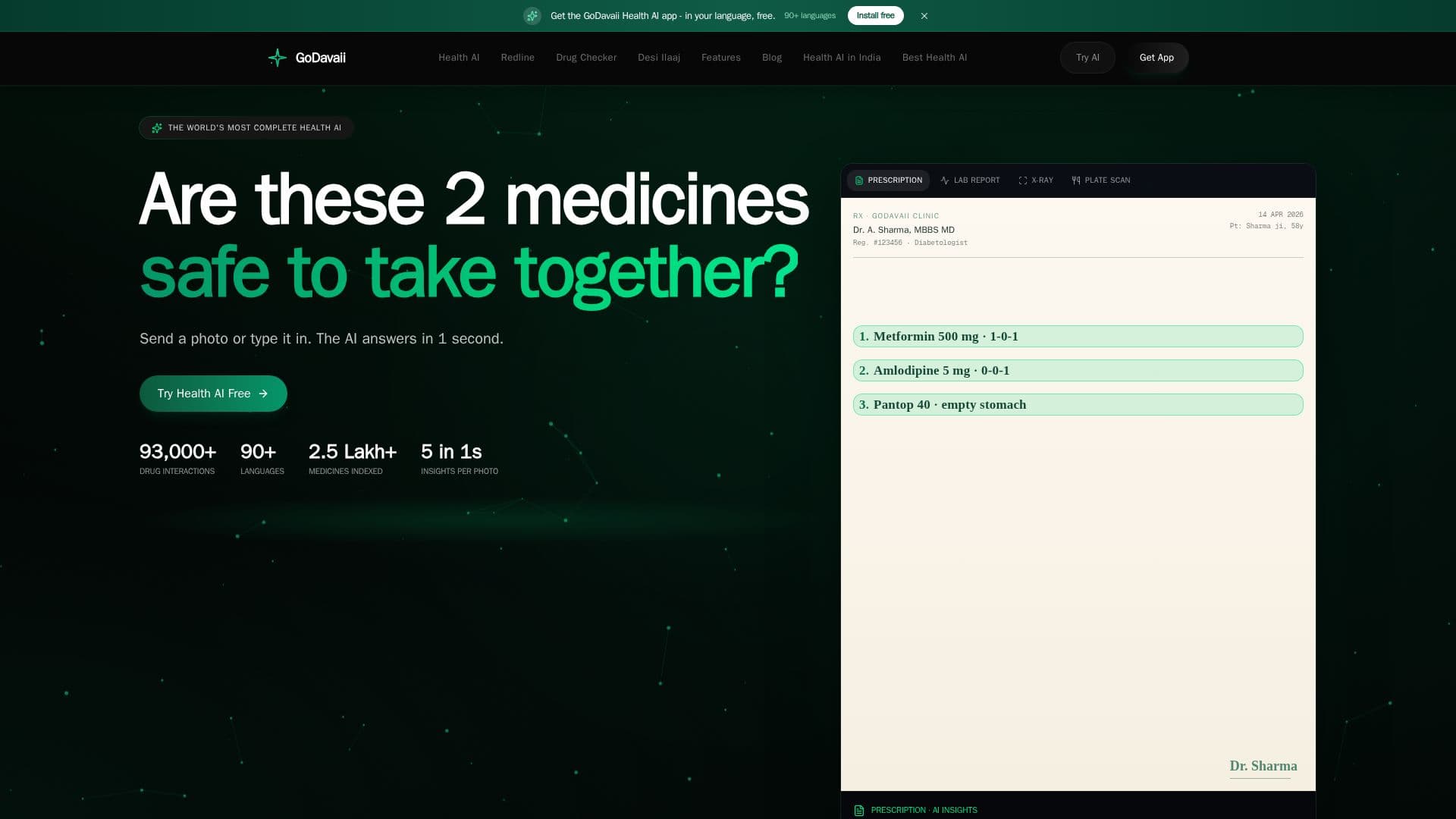Click the 2.5 Lakh+ medicines indexed stat
This screenshot has width=1456, height=819.
[353, 460]
